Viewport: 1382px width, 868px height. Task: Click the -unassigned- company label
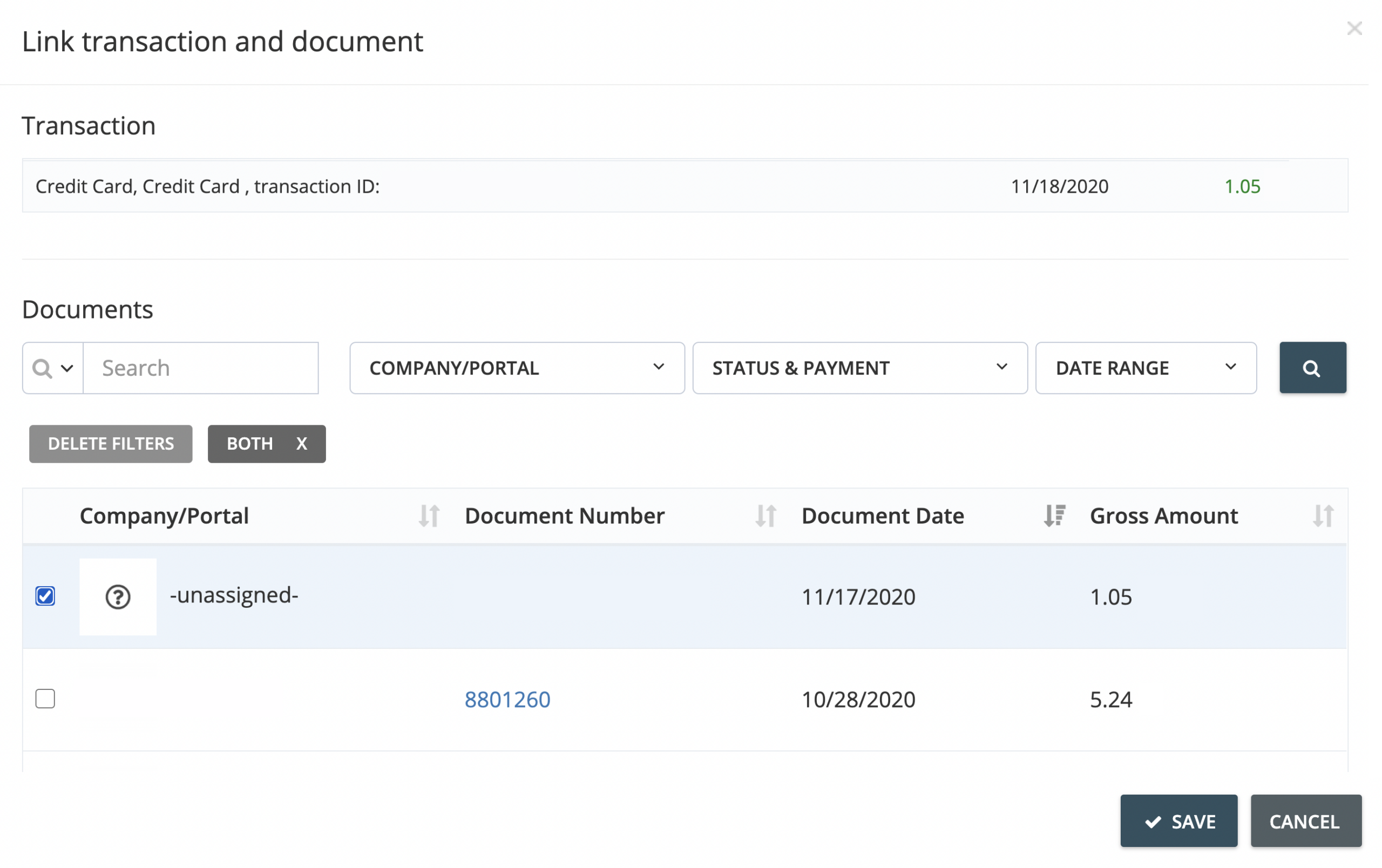click(x=234, y=595)
